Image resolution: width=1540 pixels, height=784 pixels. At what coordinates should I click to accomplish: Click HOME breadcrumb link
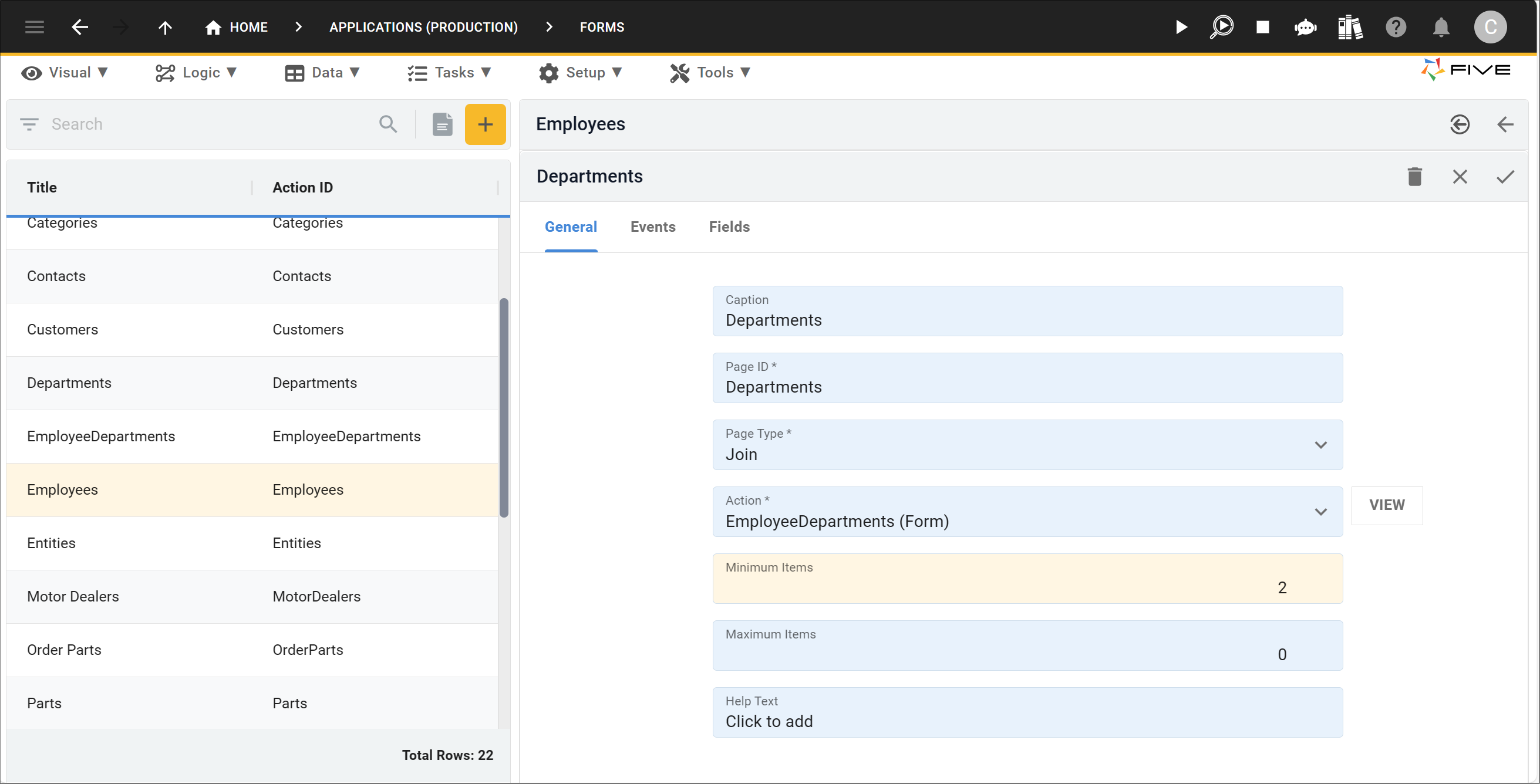tap(249, 27)
